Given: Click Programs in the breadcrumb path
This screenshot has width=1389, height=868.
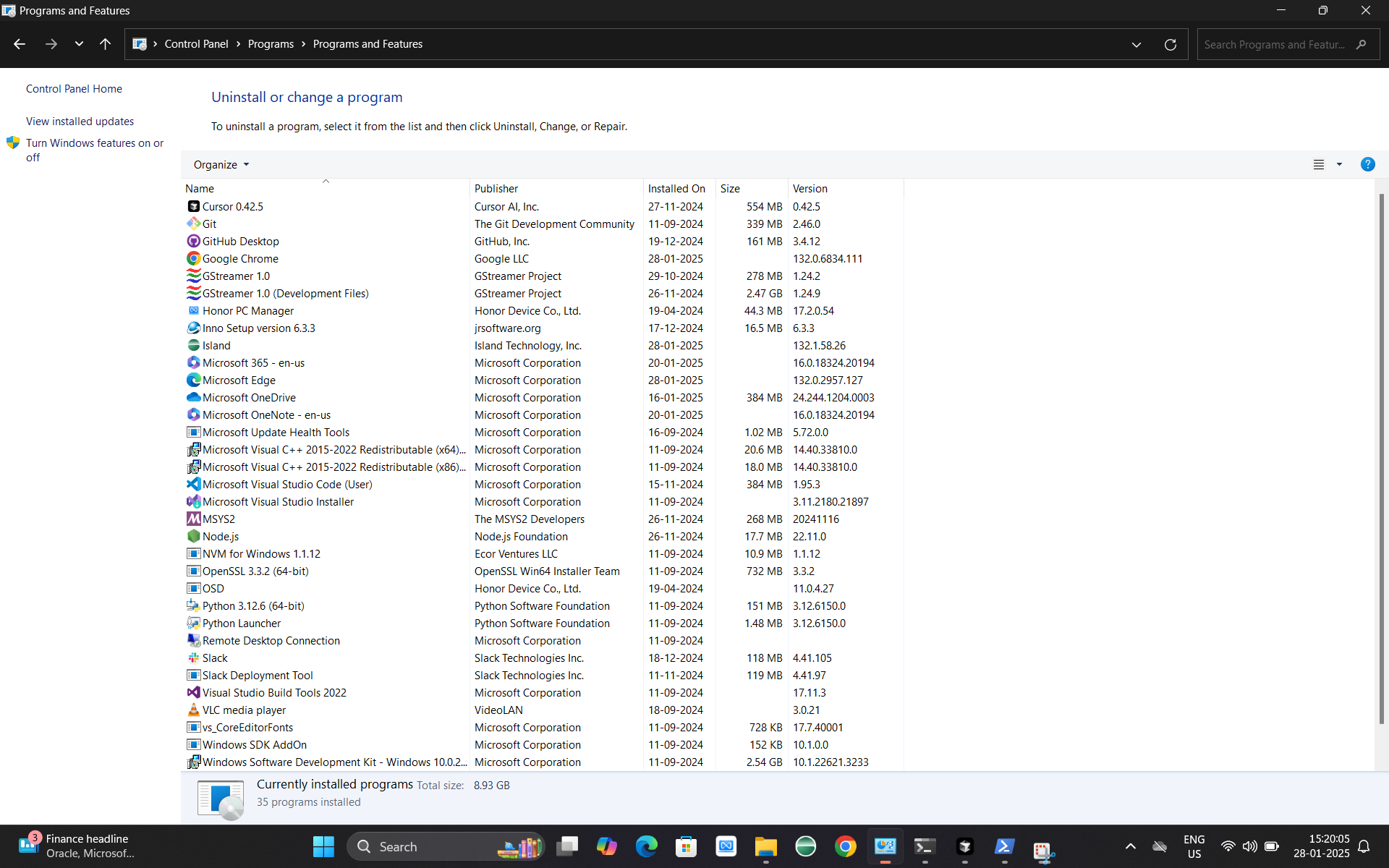Looking at the screenshot, I should tap(271, 43).
